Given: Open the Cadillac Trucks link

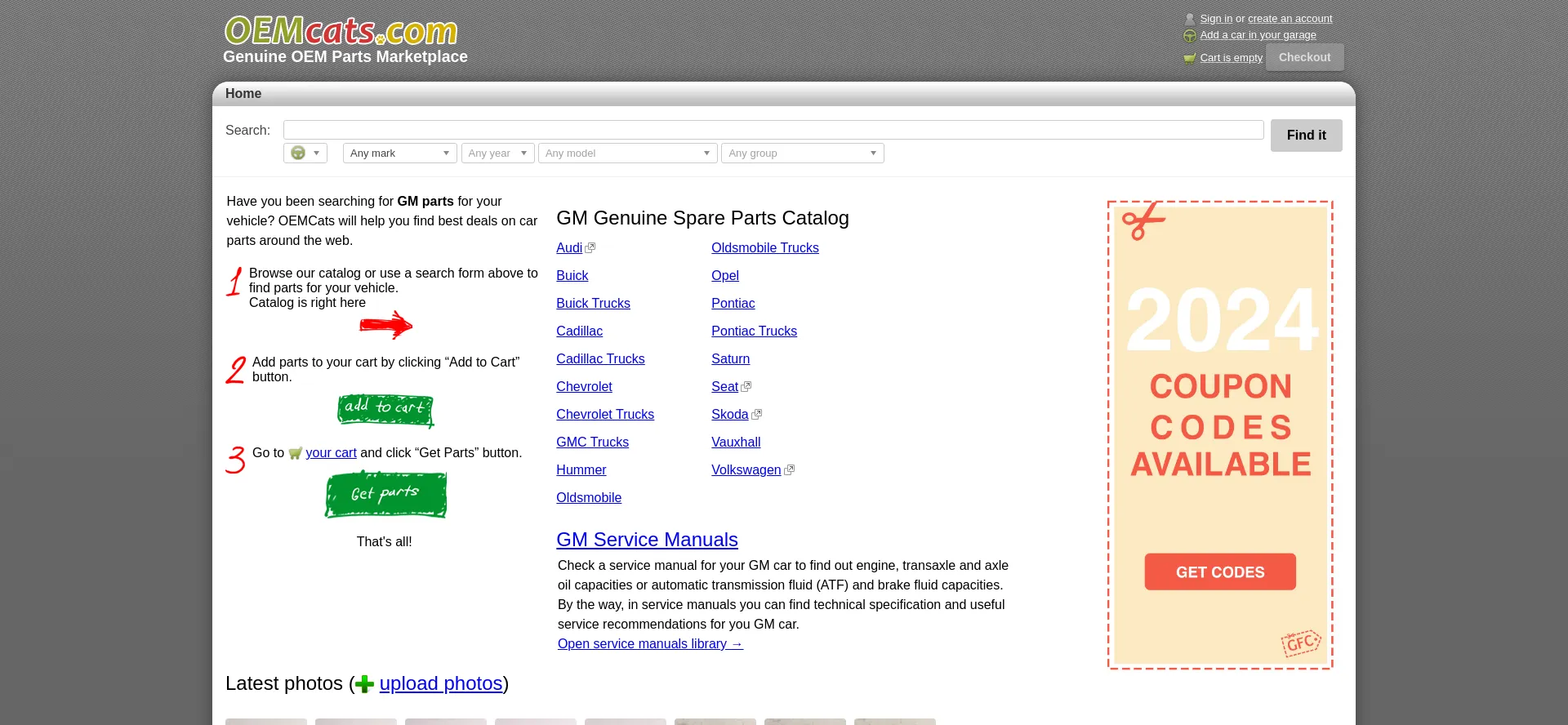Looking at the screenshot, I should click(x=600, y=358).
